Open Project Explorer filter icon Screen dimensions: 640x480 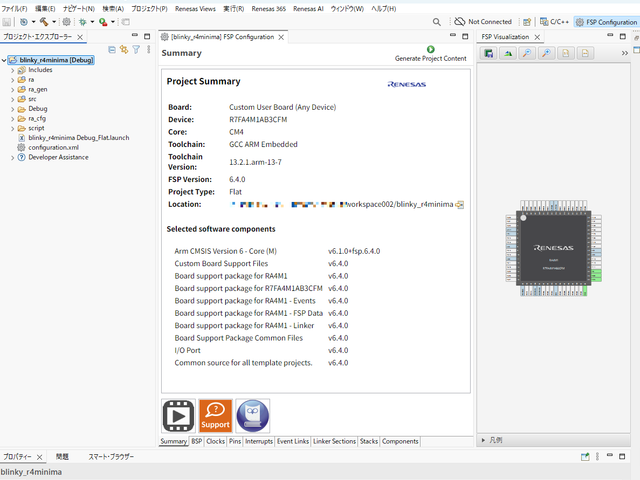pos(136,50)
